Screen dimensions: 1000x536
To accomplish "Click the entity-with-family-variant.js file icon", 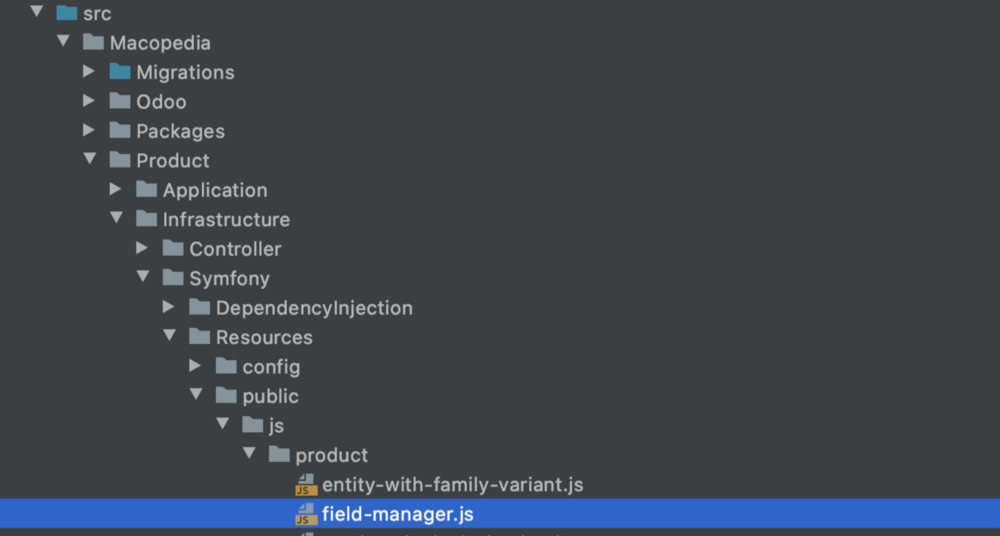I will [x=306, y=485].
